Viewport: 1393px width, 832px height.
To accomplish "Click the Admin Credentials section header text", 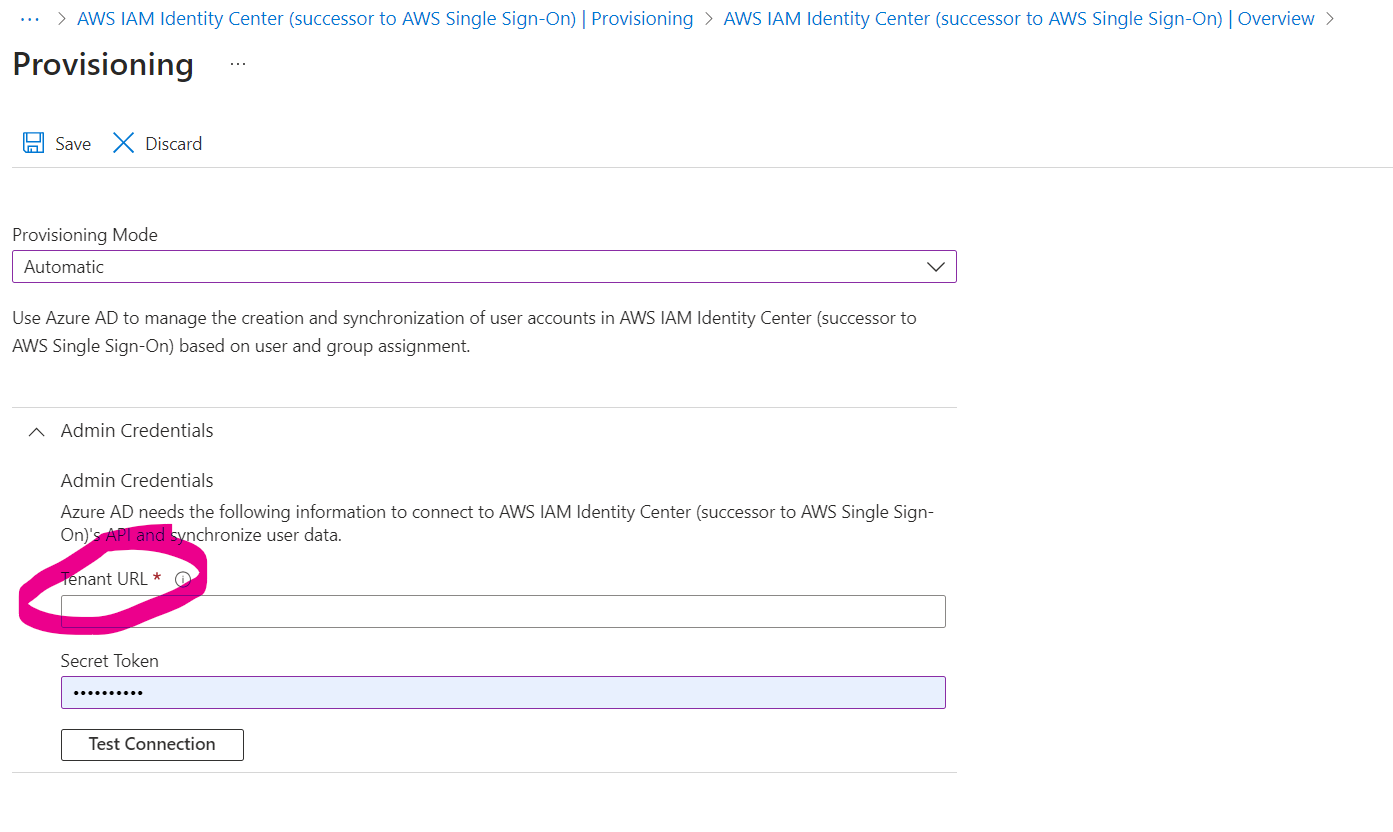I will tap(137, 431).
